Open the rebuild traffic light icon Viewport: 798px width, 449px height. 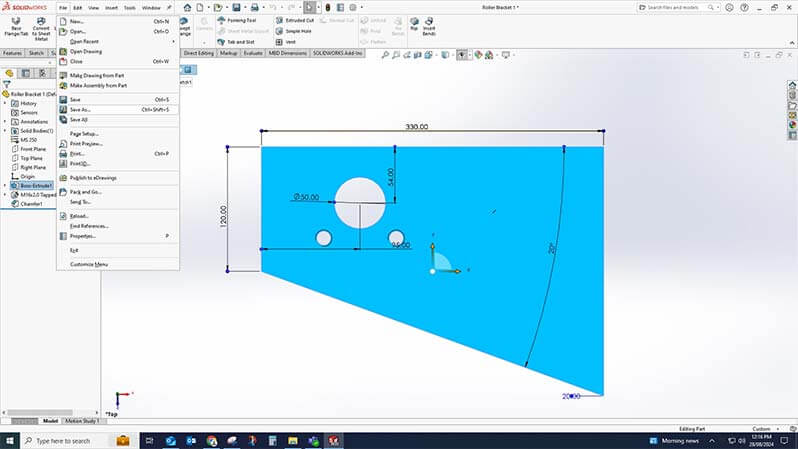click(328, 8)
